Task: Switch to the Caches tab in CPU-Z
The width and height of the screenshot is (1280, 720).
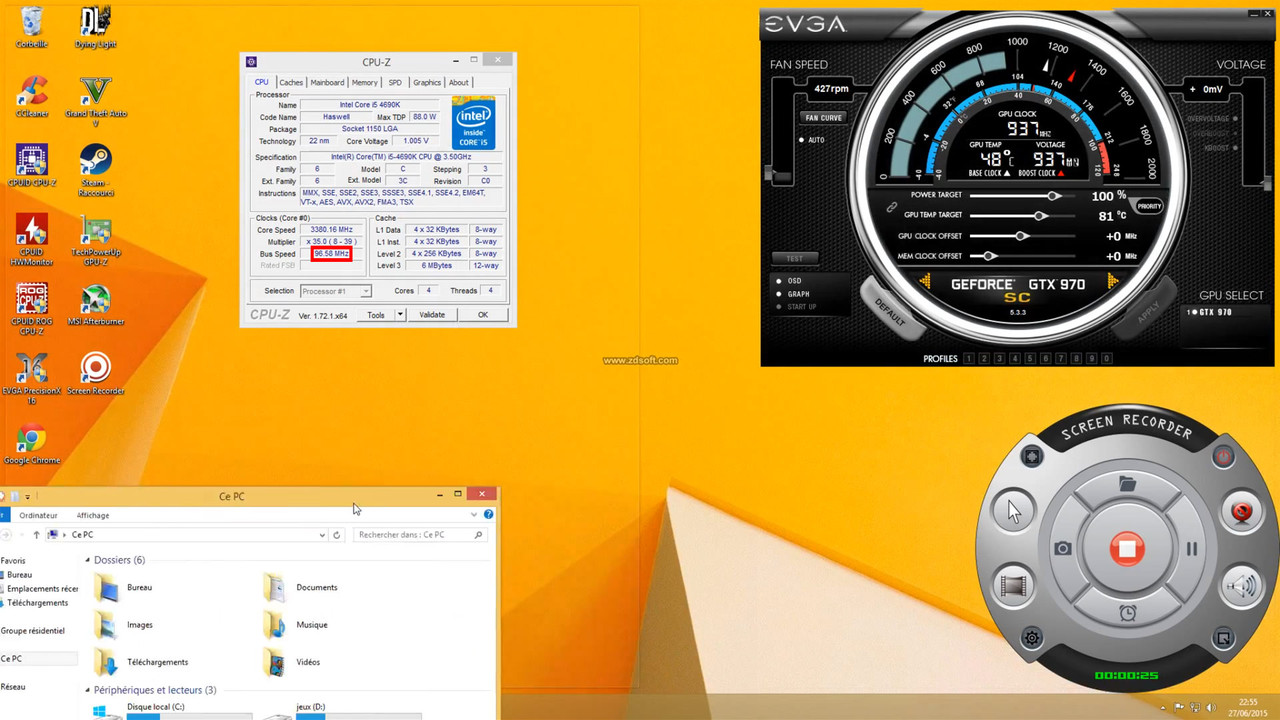Action: coord(291,82)
